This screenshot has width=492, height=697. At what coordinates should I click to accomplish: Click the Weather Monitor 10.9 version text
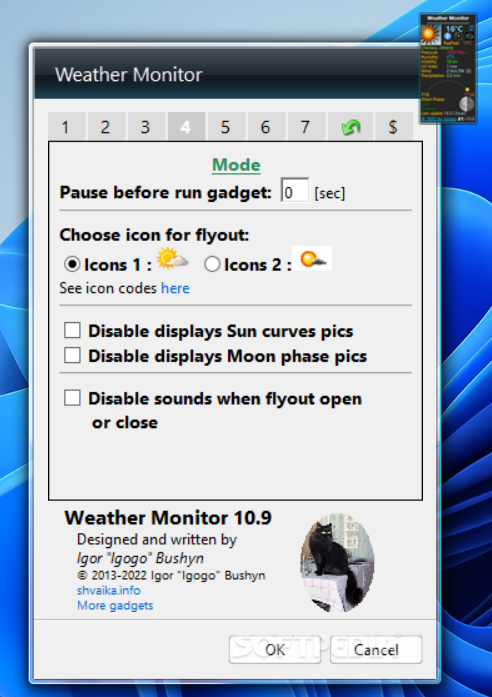(168, 518)
